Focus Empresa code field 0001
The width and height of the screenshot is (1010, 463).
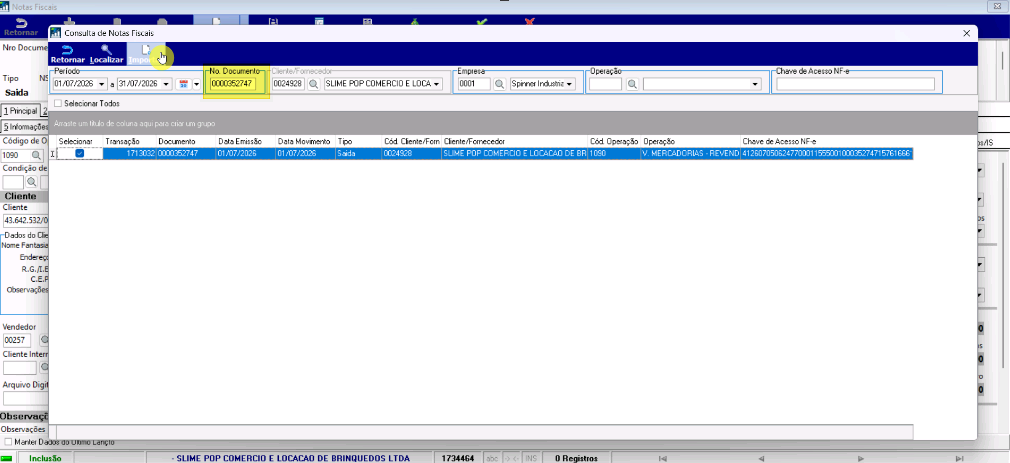tap(474, 84)
